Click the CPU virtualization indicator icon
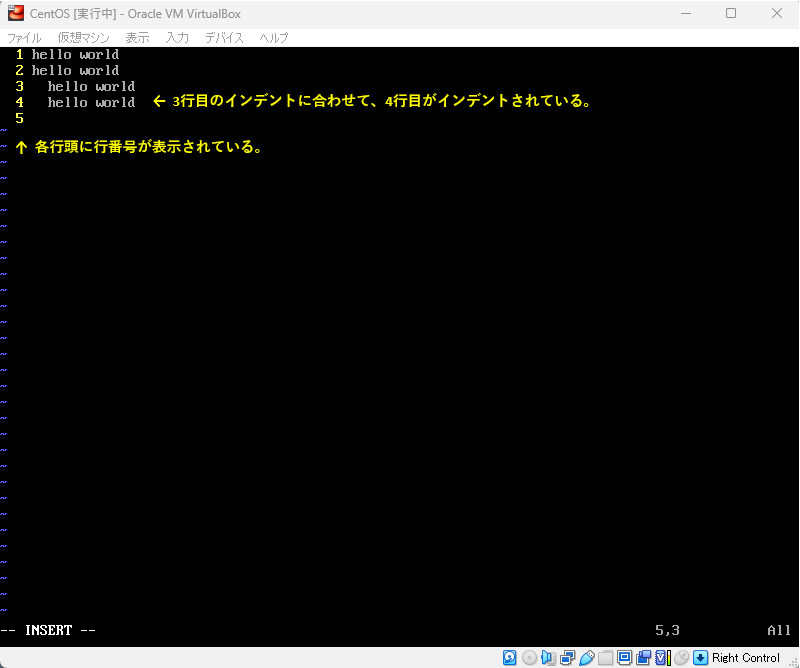Screen dimensions: 800x668 coord(663,657)
